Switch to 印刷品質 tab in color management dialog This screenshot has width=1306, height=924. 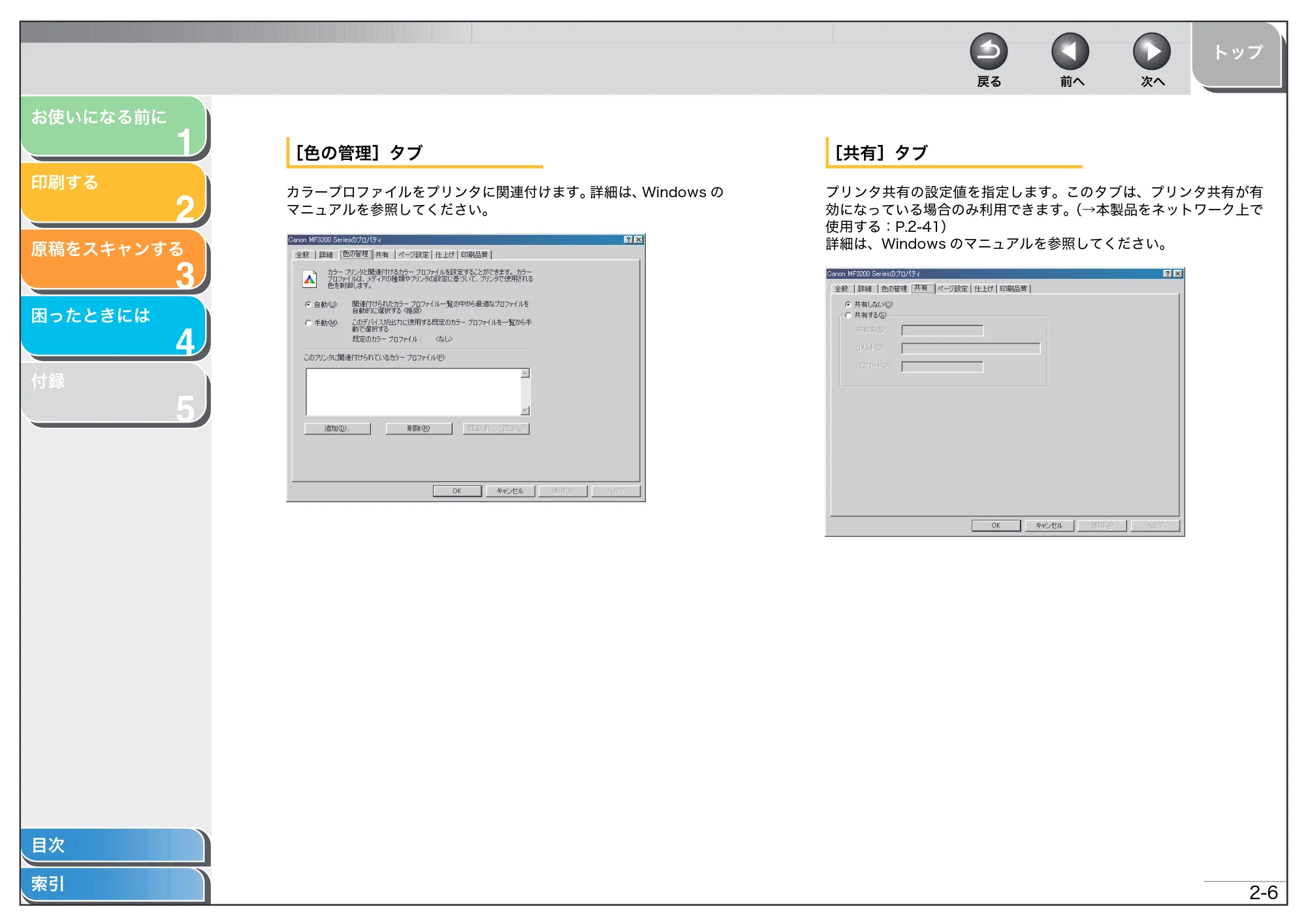[x=475, y=255]
